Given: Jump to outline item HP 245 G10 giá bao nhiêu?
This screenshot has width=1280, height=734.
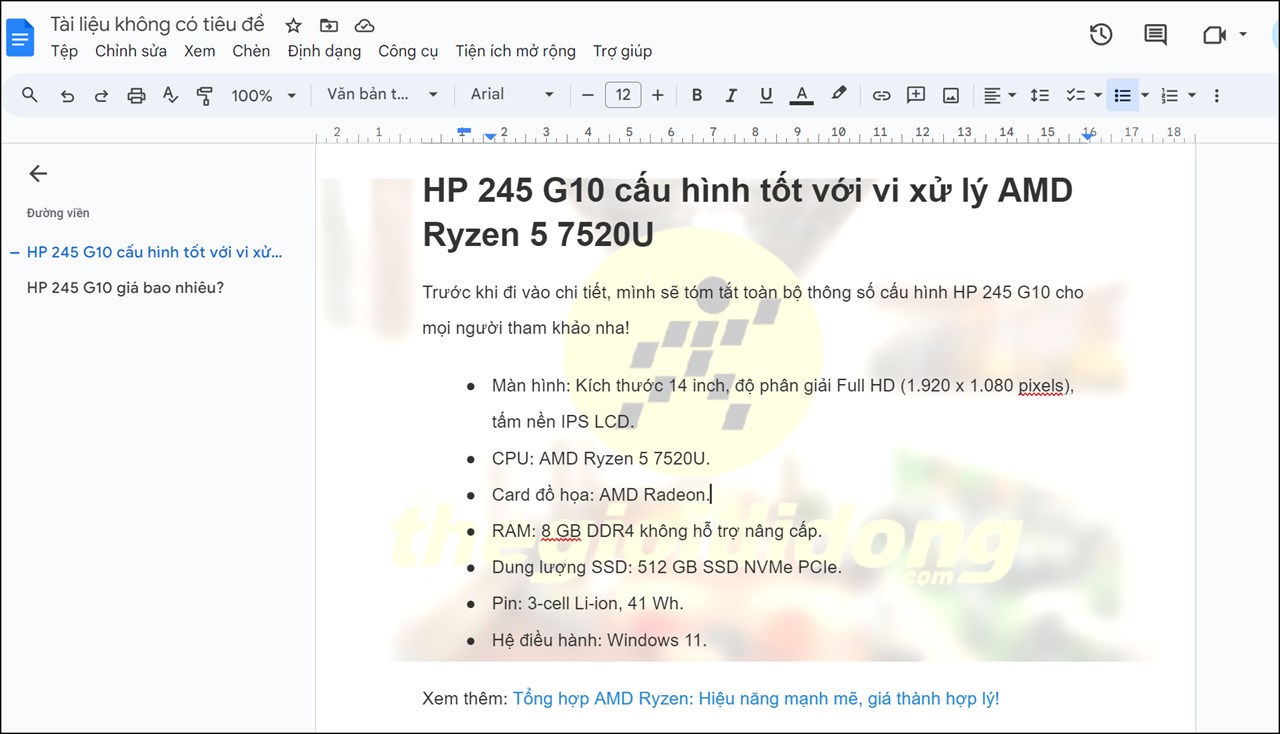Looking at the screenshot, I should (125, 288).
